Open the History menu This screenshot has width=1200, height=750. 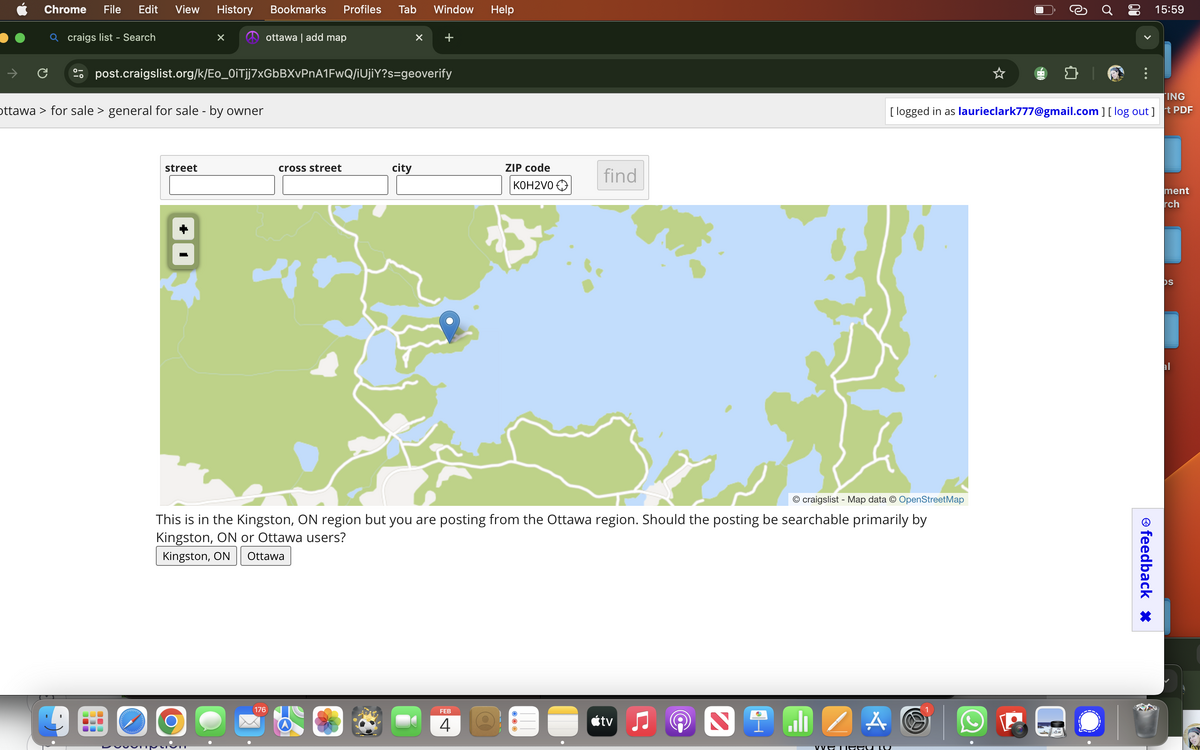235,10
